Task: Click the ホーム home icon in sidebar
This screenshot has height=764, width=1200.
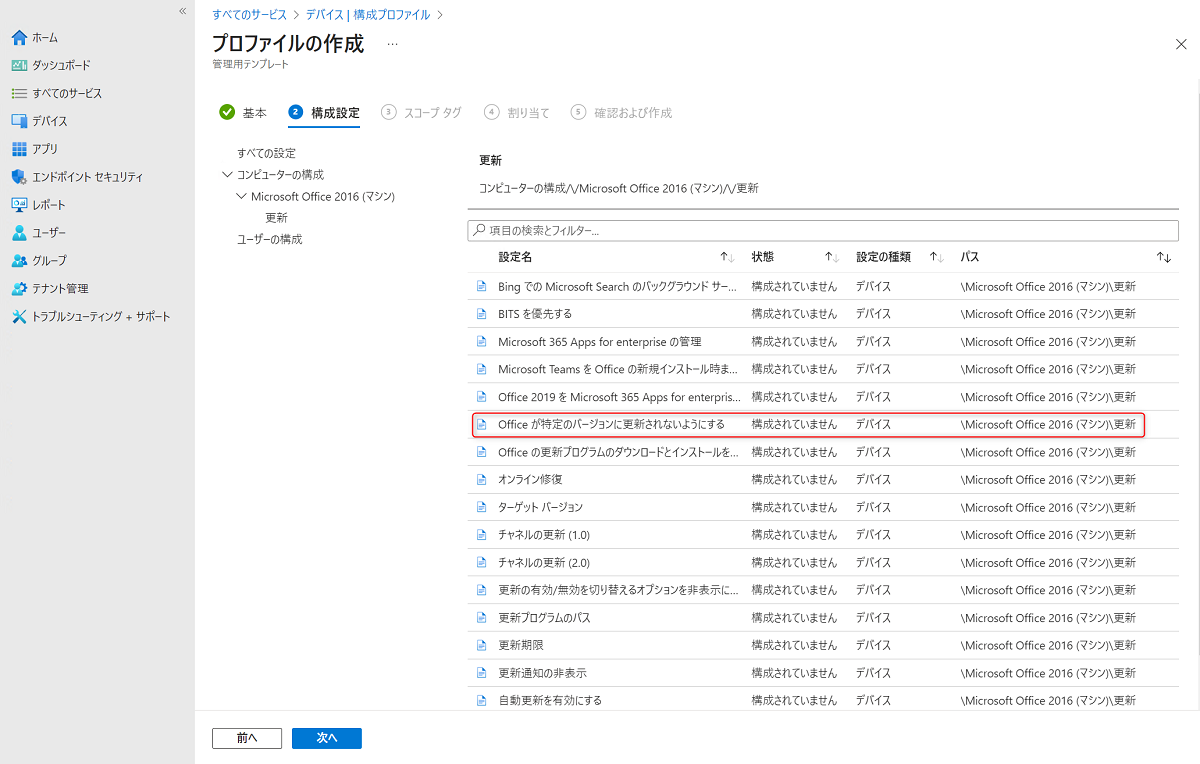Action: tap(19, 38)
